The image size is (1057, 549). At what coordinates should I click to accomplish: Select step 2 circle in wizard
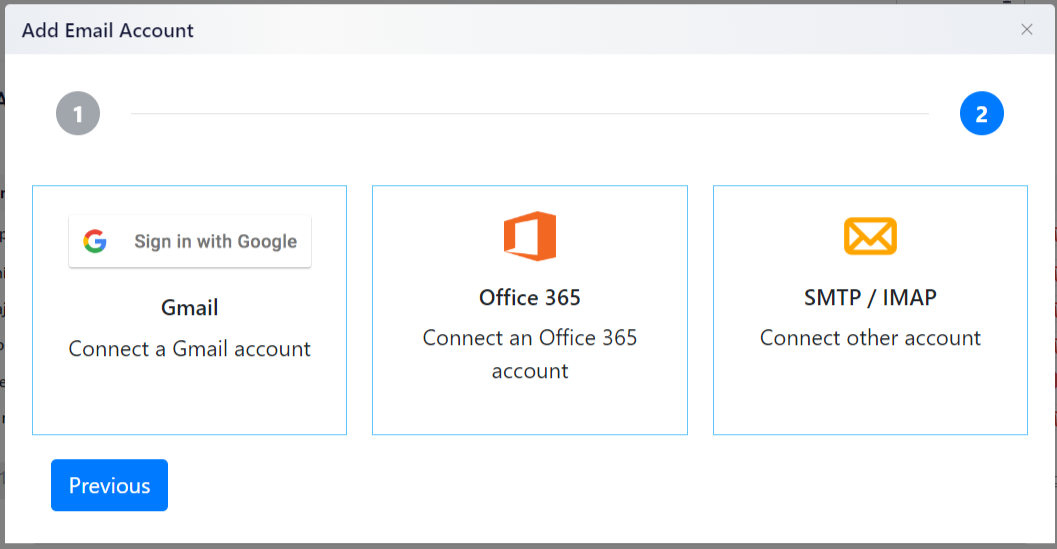[982, 113]
